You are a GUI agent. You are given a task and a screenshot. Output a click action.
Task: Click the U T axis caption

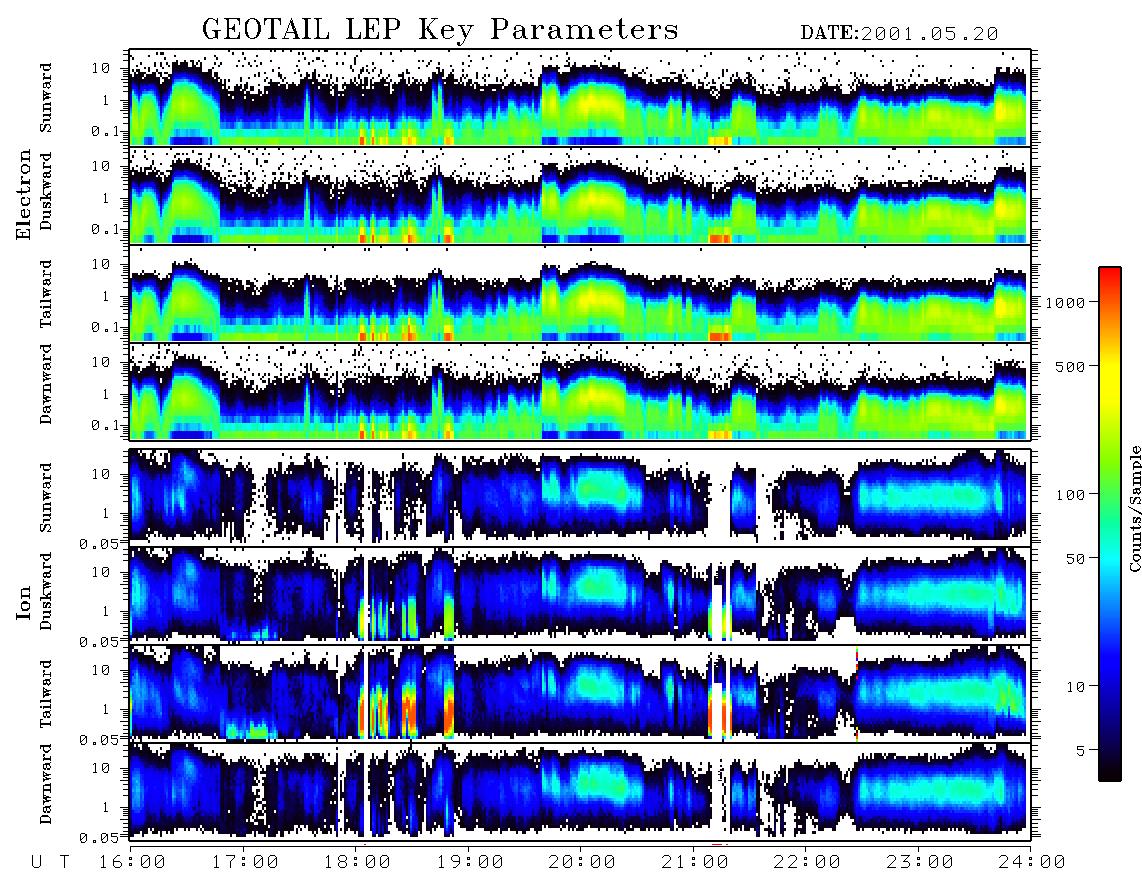51,862
